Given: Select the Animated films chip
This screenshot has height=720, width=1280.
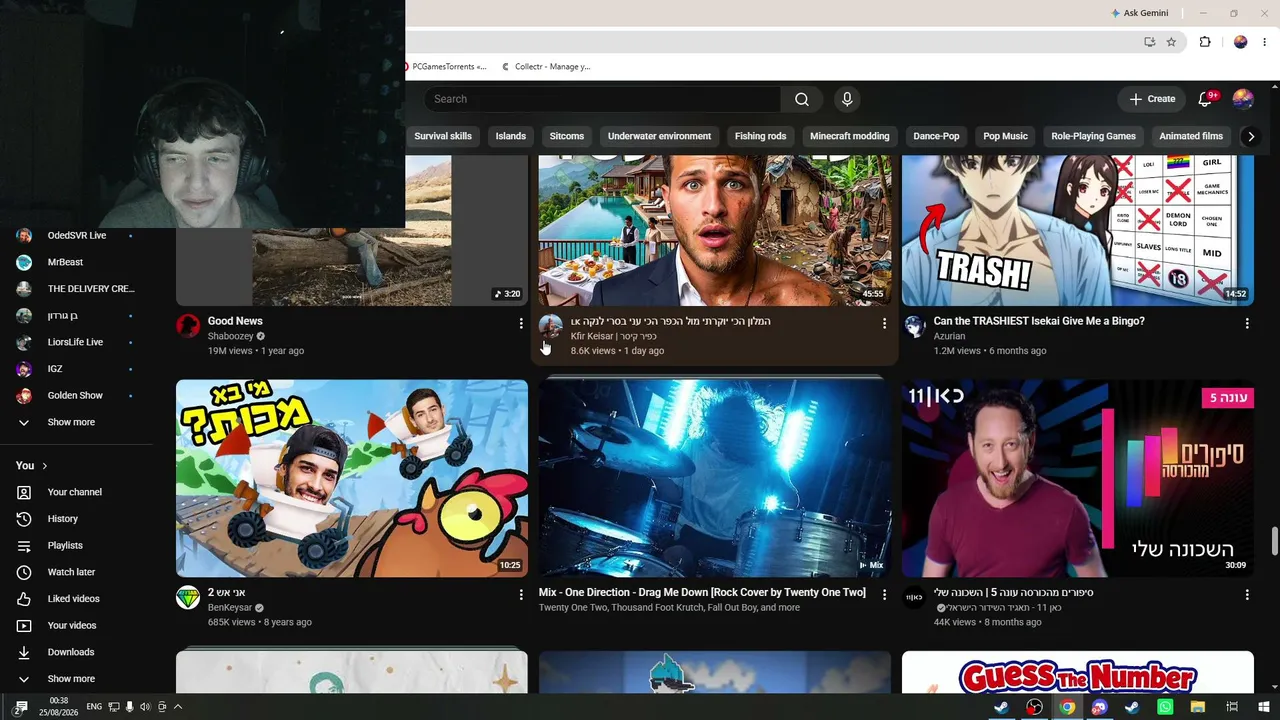Looking at the screenshot, I should coord(1191,136).
